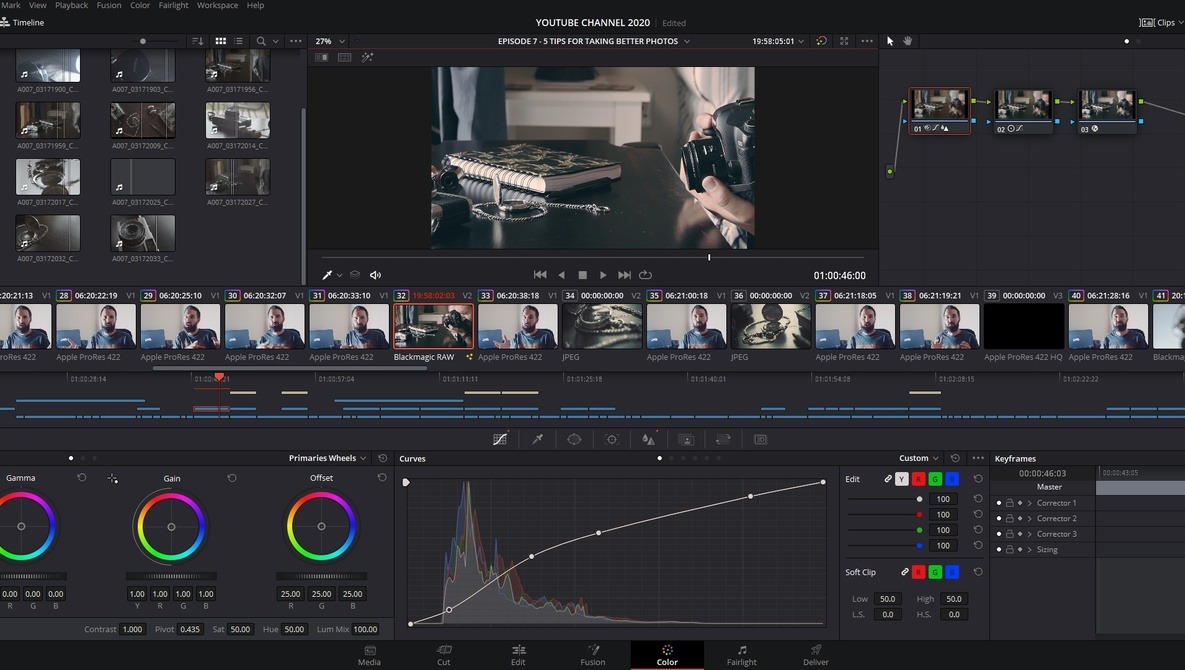Open the Playback menu
The image size is (1185, 670).
[71, 5]
